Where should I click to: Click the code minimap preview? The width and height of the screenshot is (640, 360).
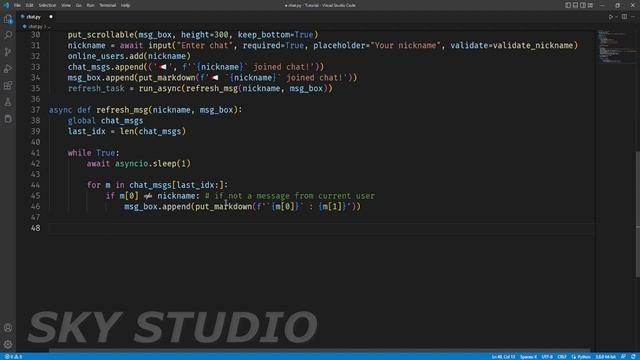click(x=616, y=47)
